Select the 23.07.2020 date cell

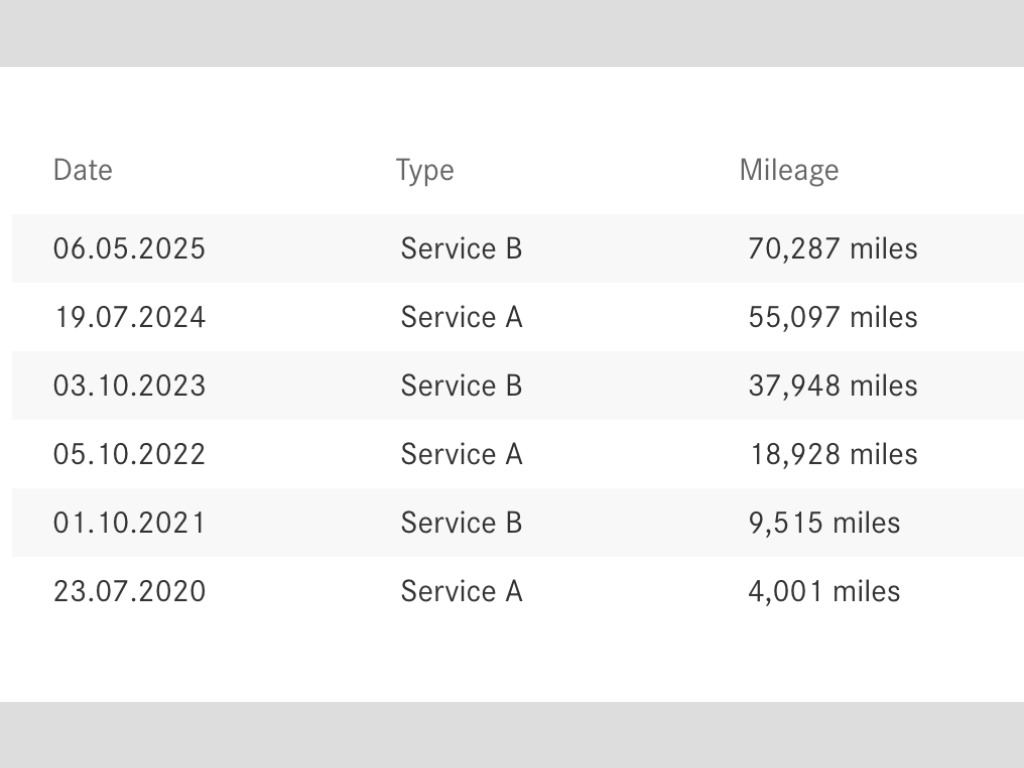coord(129,591)
